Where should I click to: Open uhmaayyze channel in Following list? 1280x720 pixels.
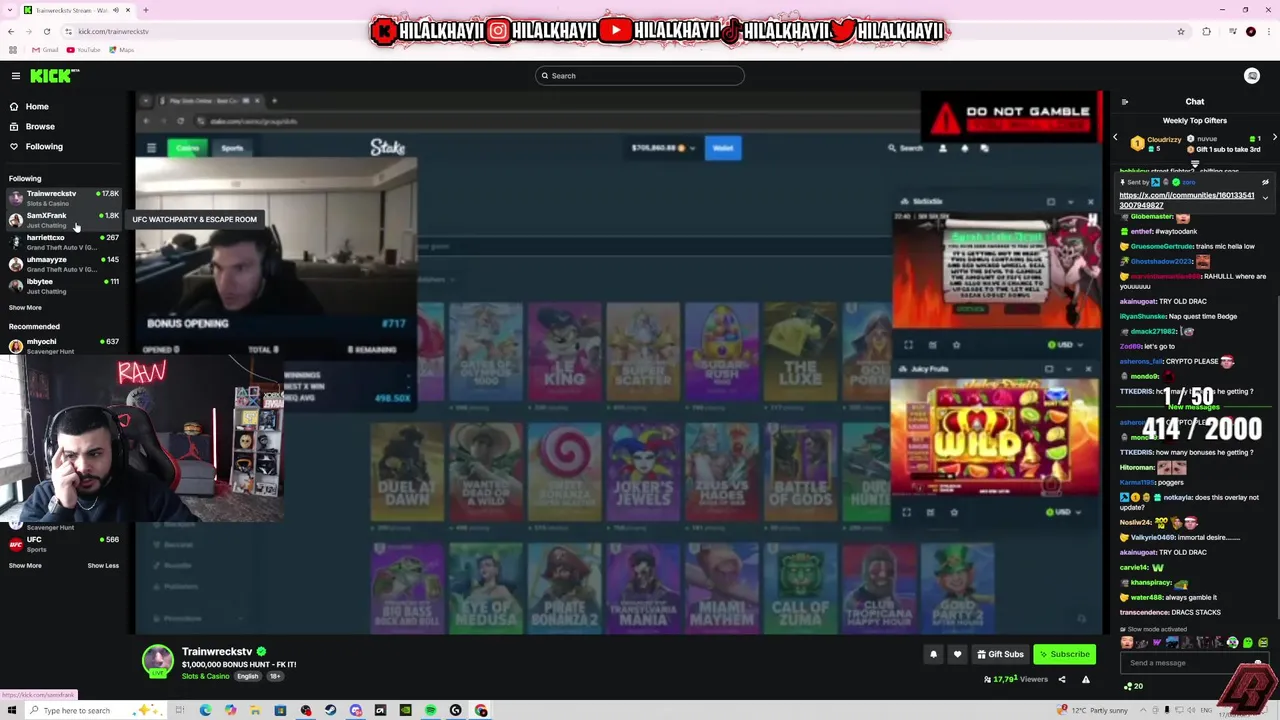[x=64, y=263]
